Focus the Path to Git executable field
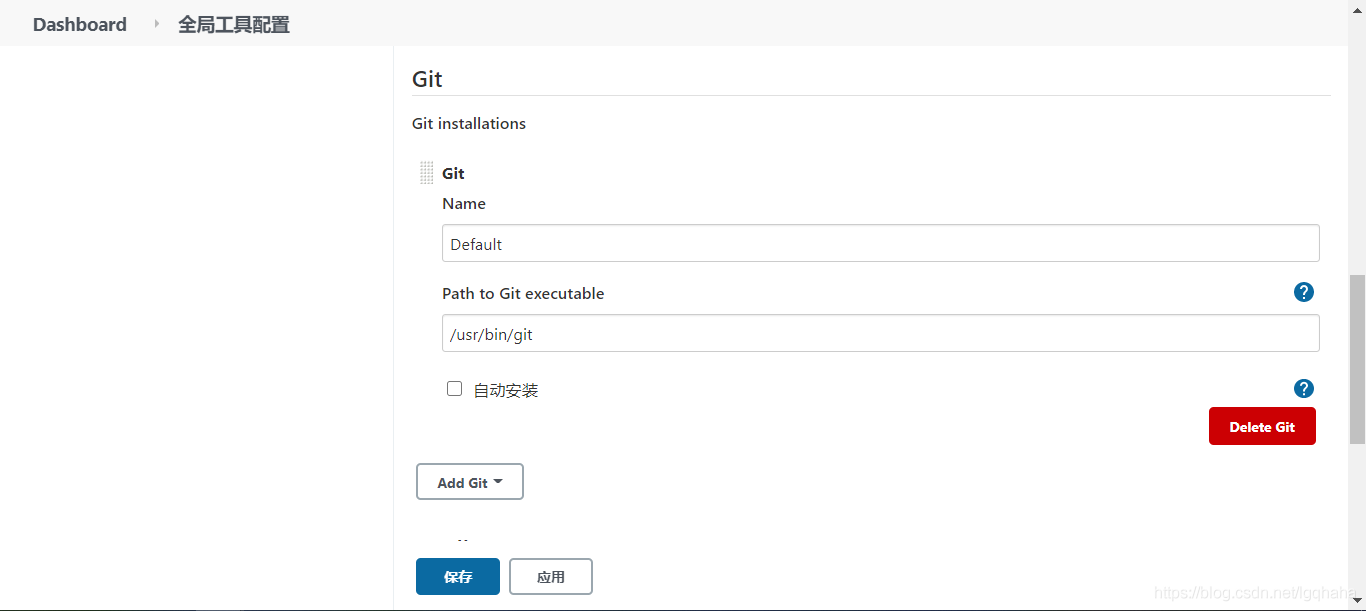Viewport: 1366px width, 611px height. 881,333
